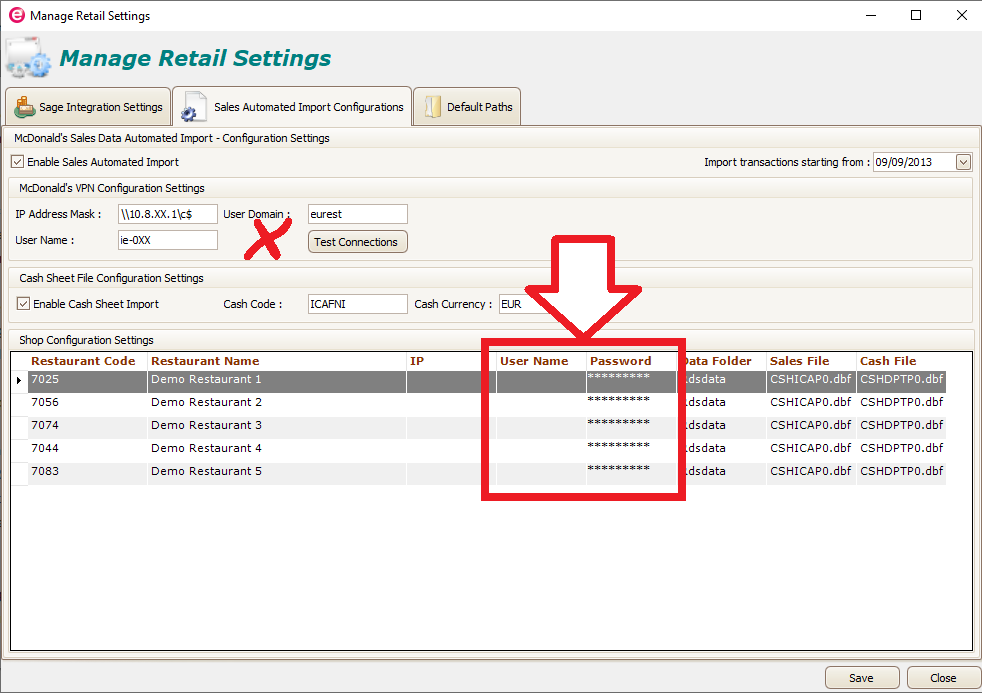This screenshot has width=982, height=693.
Task: Click the gear document icon on Sales Automated Import tab
Action: click(194, 106)
